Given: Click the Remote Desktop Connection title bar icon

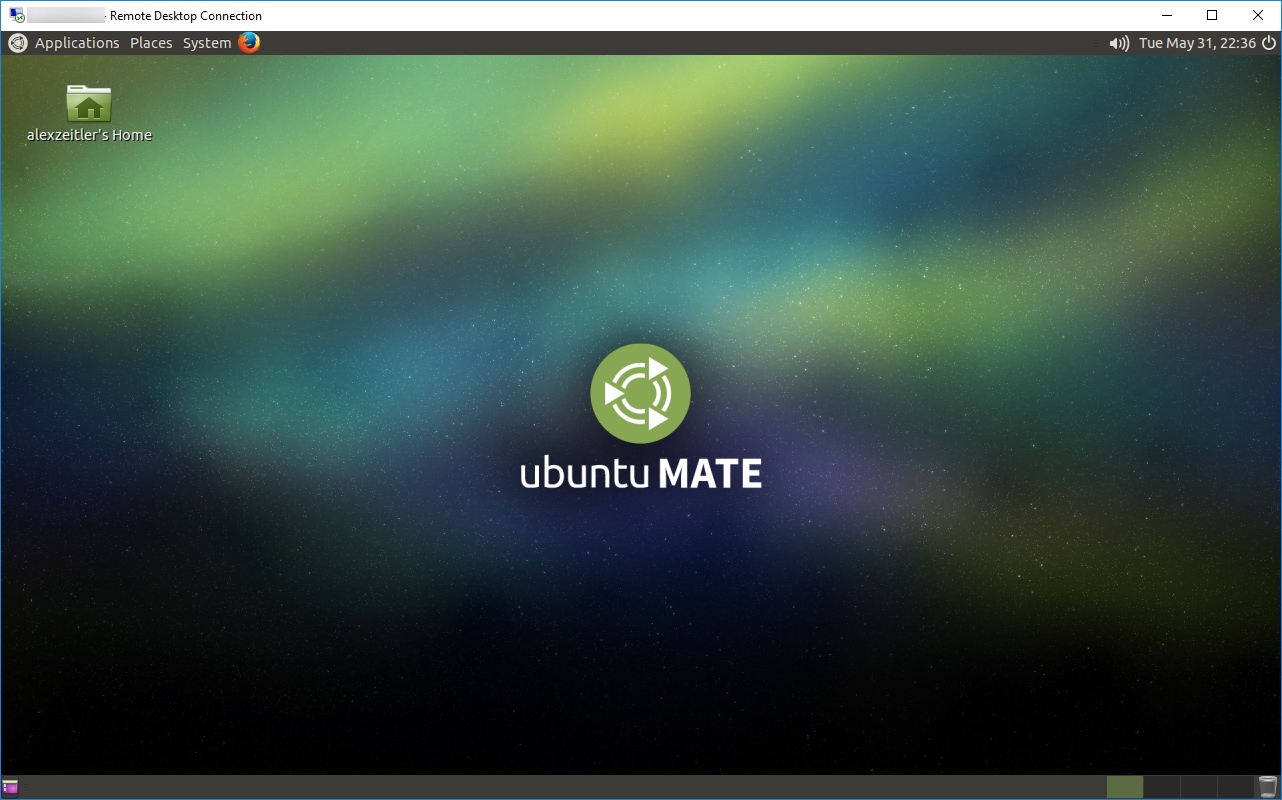Looking at the screenshot, I should 15,15.
